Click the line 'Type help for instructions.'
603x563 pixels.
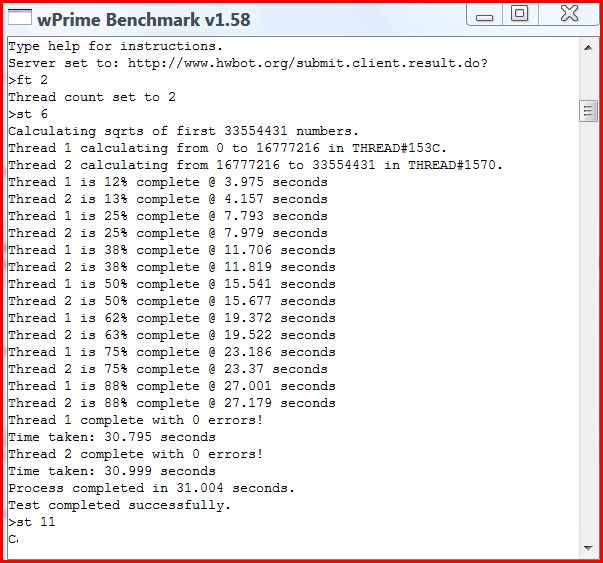116,47
